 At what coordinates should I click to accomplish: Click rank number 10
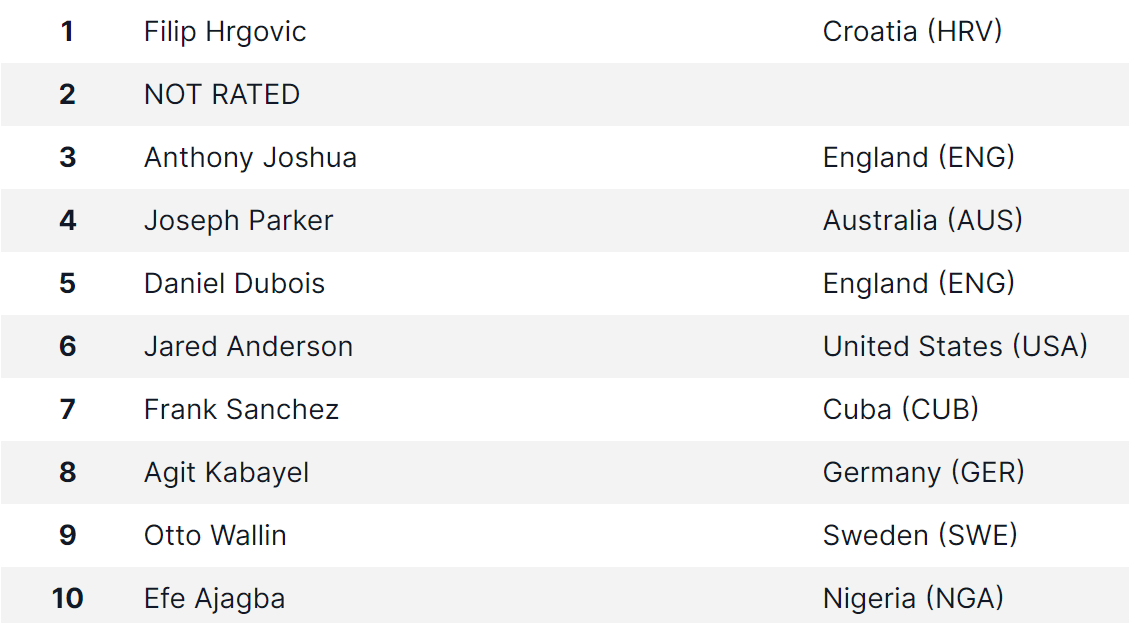pyautogui.click(x=68, y=599)
